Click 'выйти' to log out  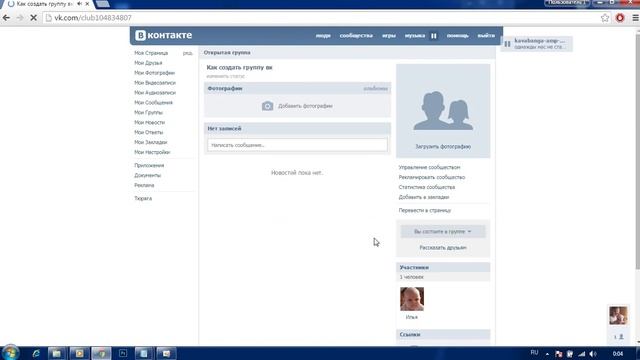coord(486,36)
